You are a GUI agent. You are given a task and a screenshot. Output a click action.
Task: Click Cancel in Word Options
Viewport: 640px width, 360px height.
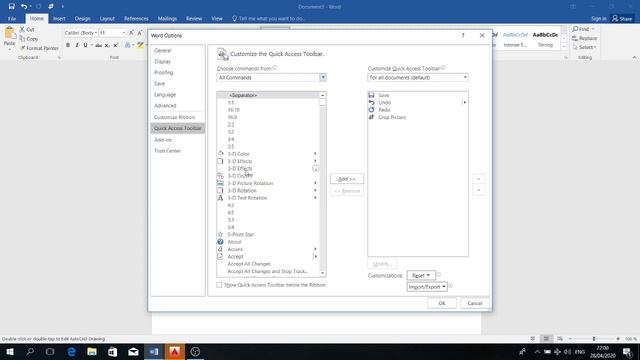(x=475, y=303)
